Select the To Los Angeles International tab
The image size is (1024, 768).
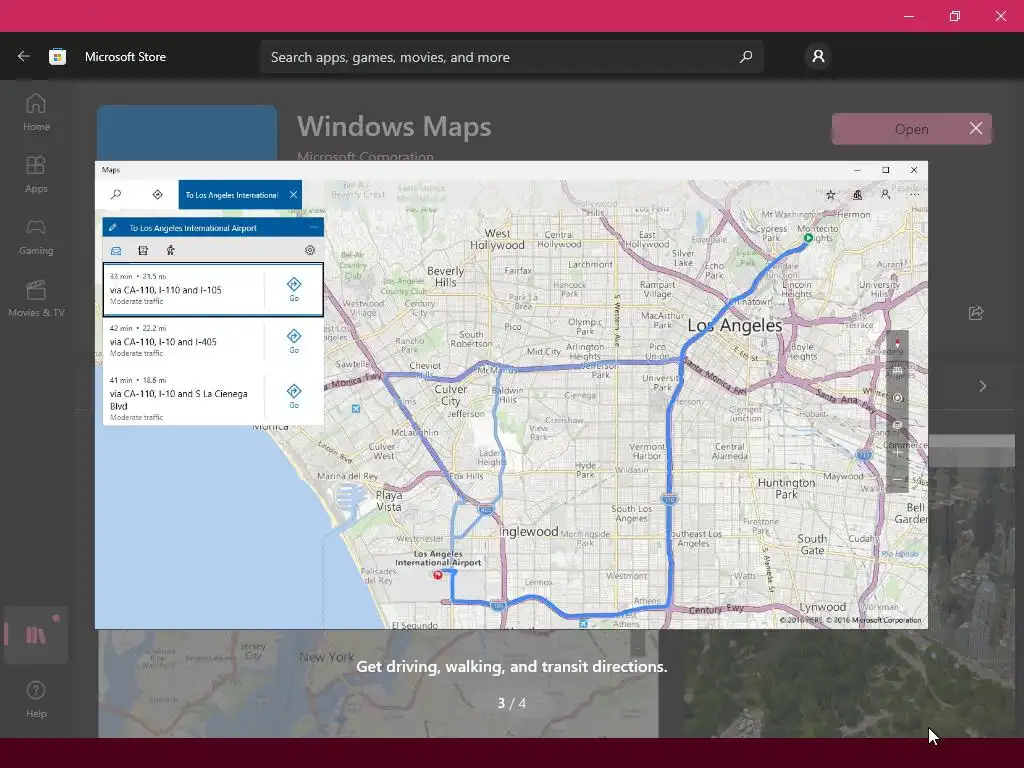[x=231, y=195]
